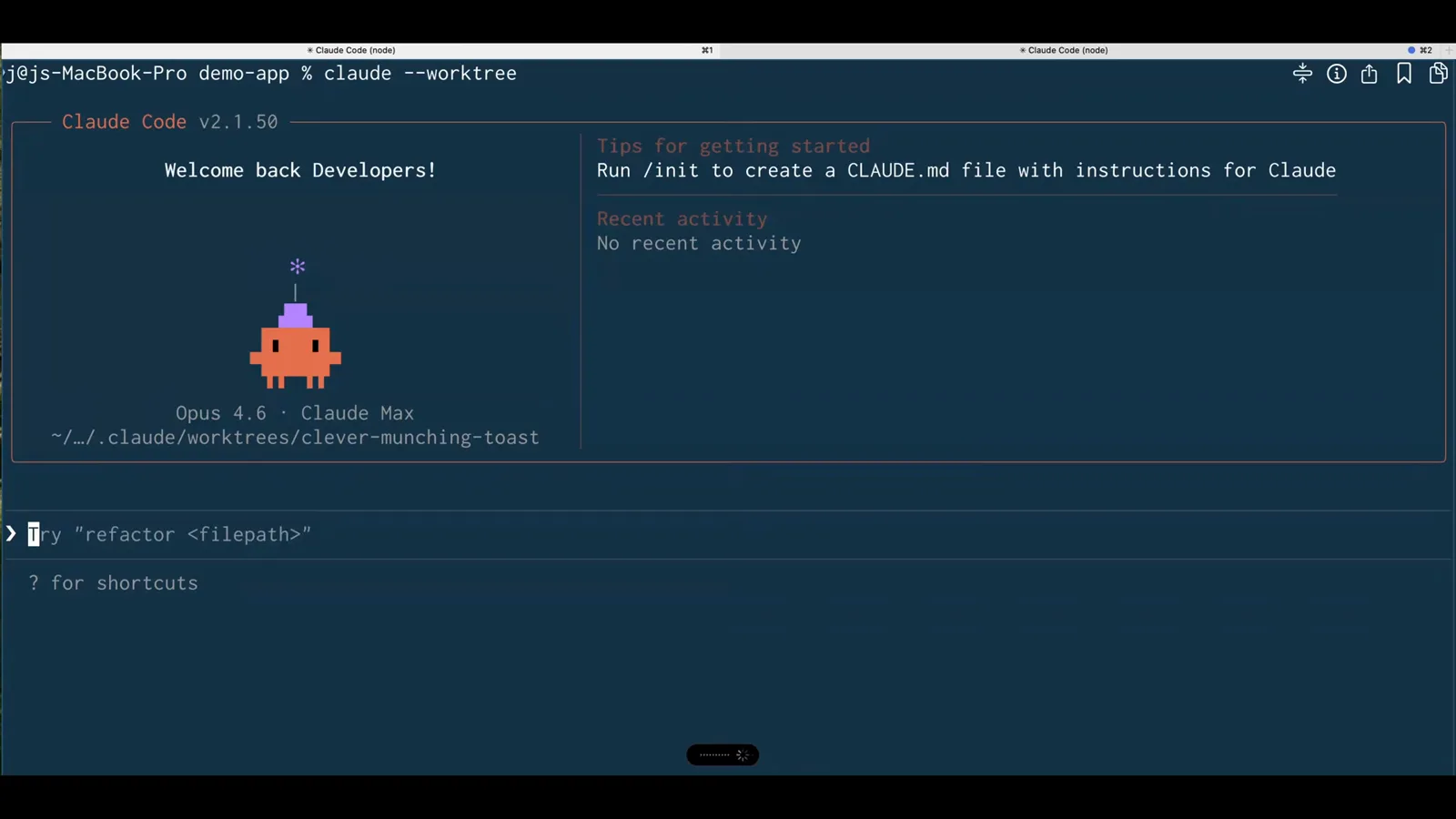This screenshot has width=1456, height=819.
Task: Click the copy documents icon
Action: tap(1438, 73)
